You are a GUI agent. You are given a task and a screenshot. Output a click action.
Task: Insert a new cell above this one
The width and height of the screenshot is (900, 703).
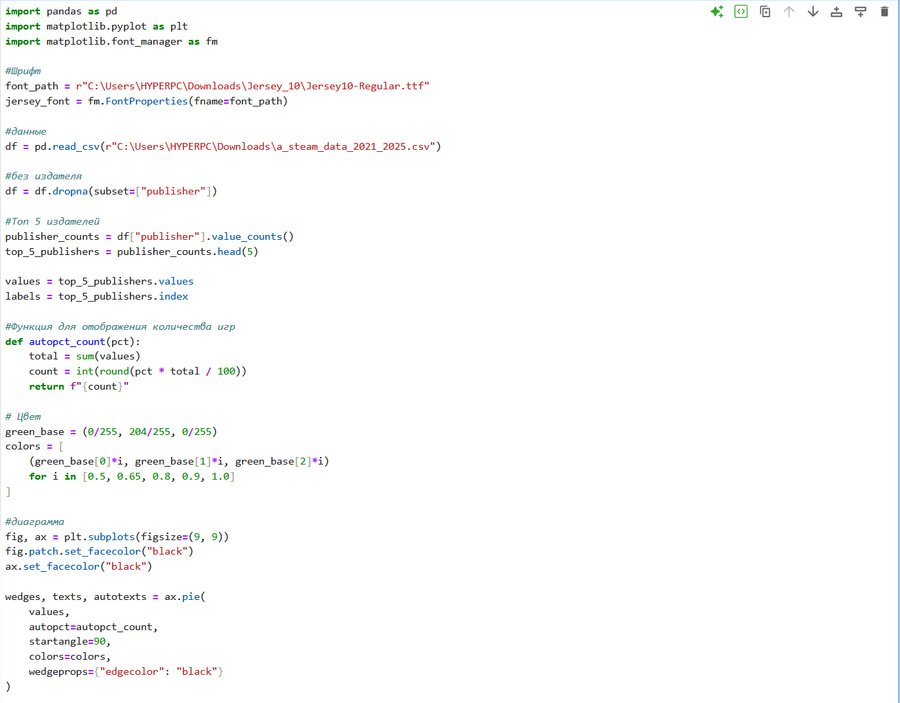[836, 12]
